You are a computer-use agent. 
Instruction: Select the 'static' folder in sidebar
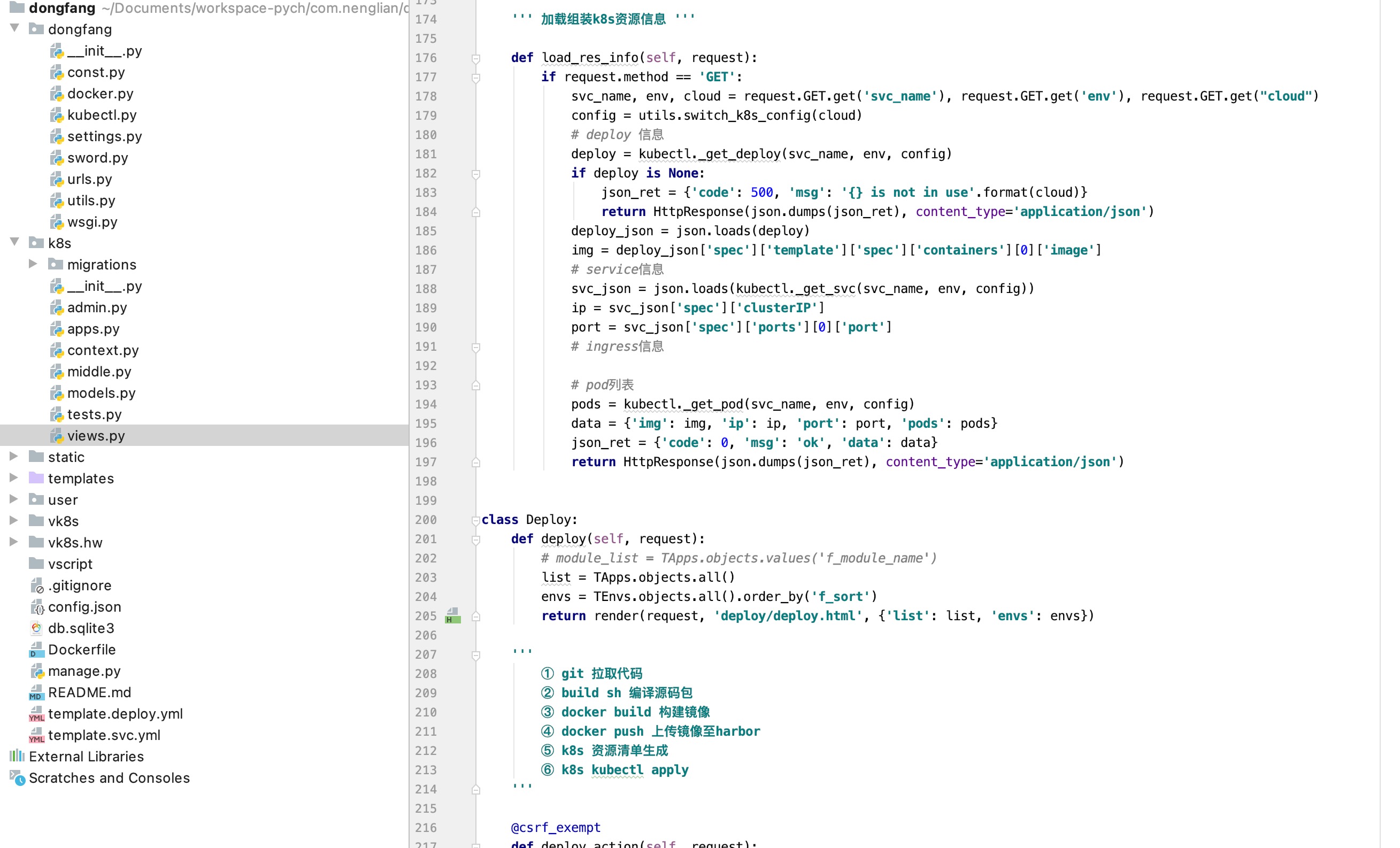67,457
